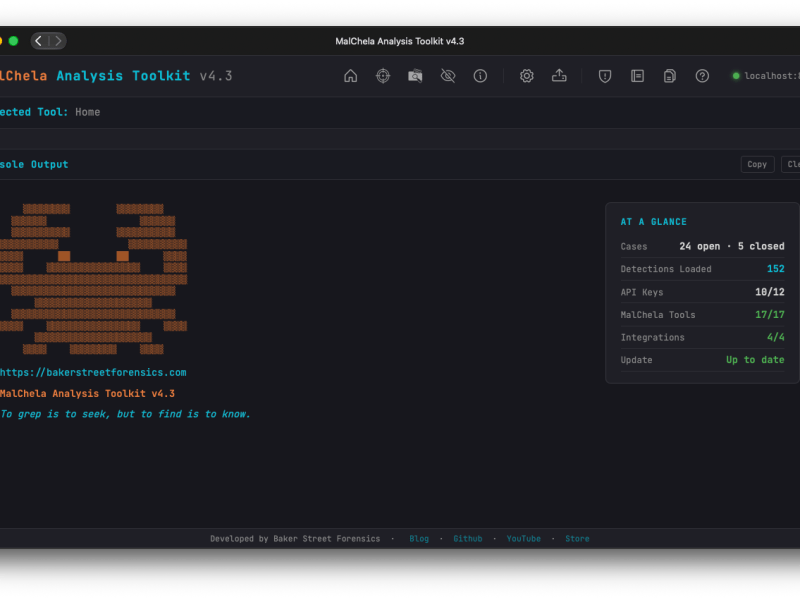This screenshot has width=800, height=600.
Task: Go forward with the right chevron
Action: [58, 41]
